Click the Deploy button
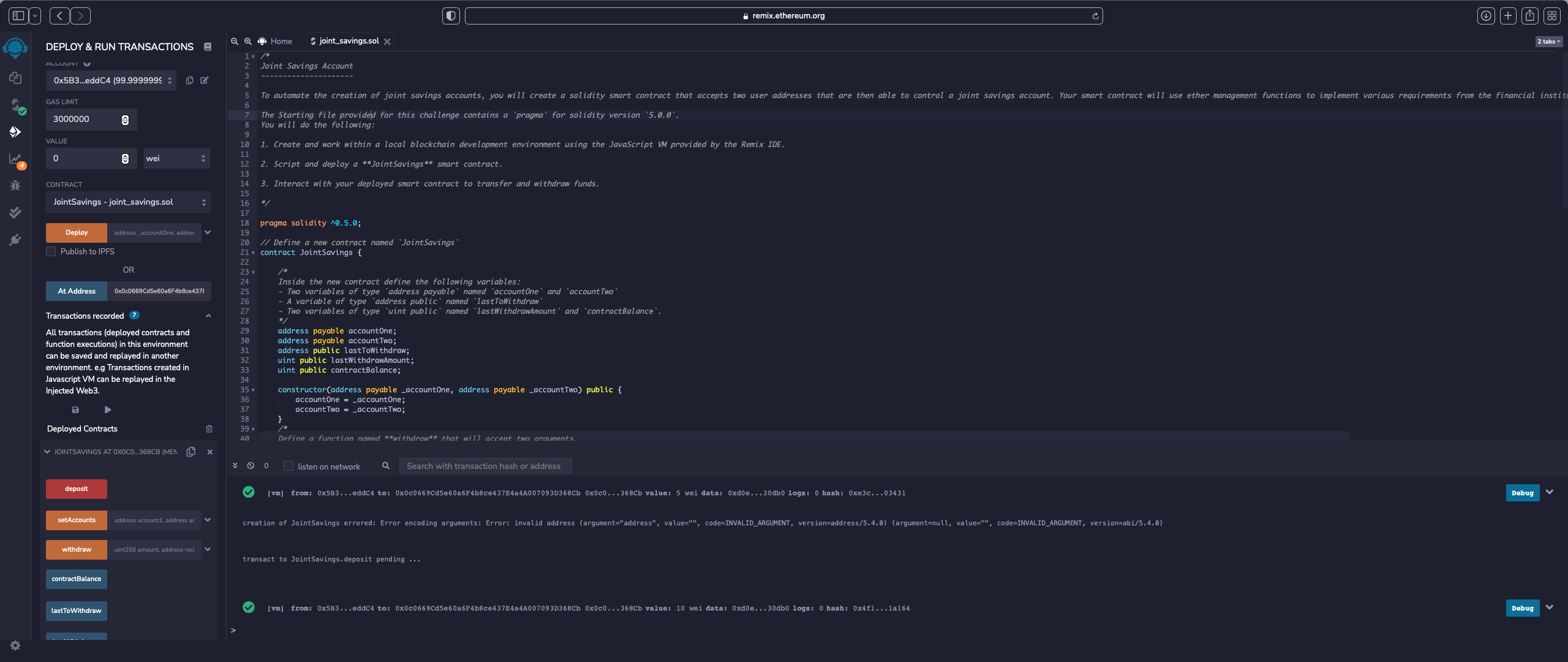 point(76,232)
